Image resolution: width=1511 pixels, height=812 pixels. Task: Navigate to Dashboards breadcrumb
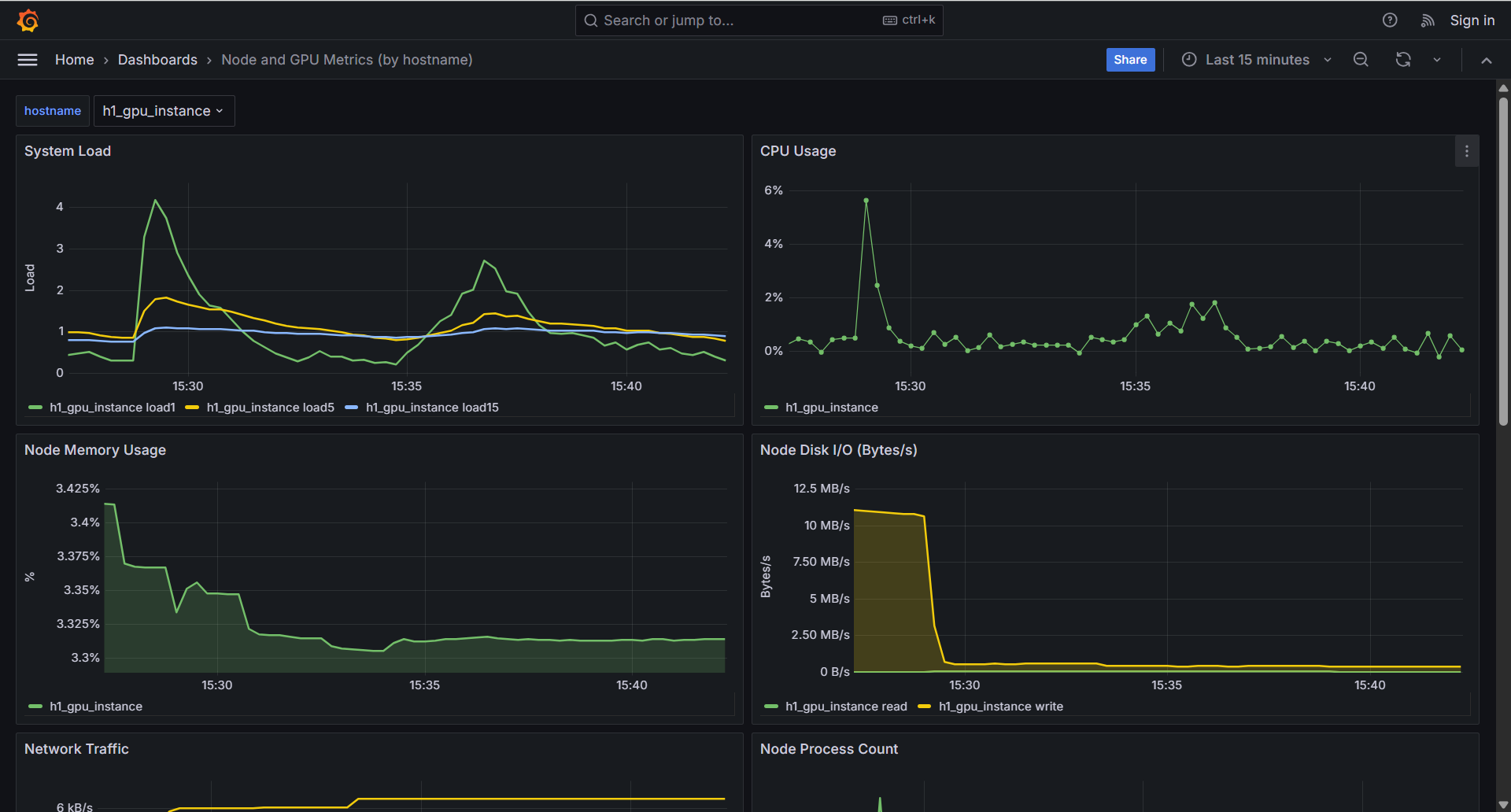coord(157,60)
